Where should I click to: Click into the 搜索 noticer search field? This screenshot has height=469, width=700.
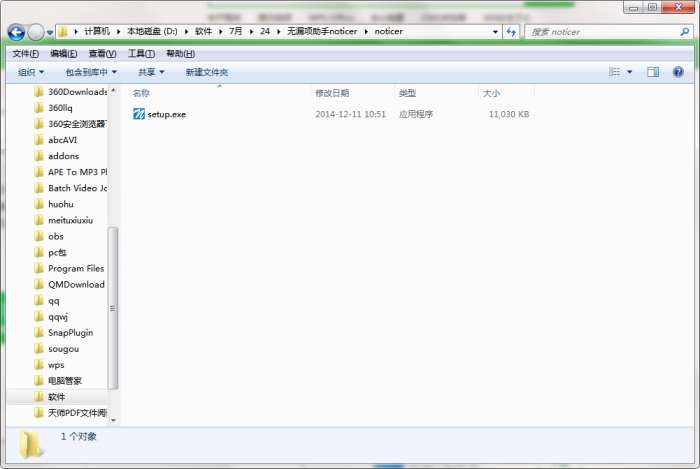(x=600, y=32)
